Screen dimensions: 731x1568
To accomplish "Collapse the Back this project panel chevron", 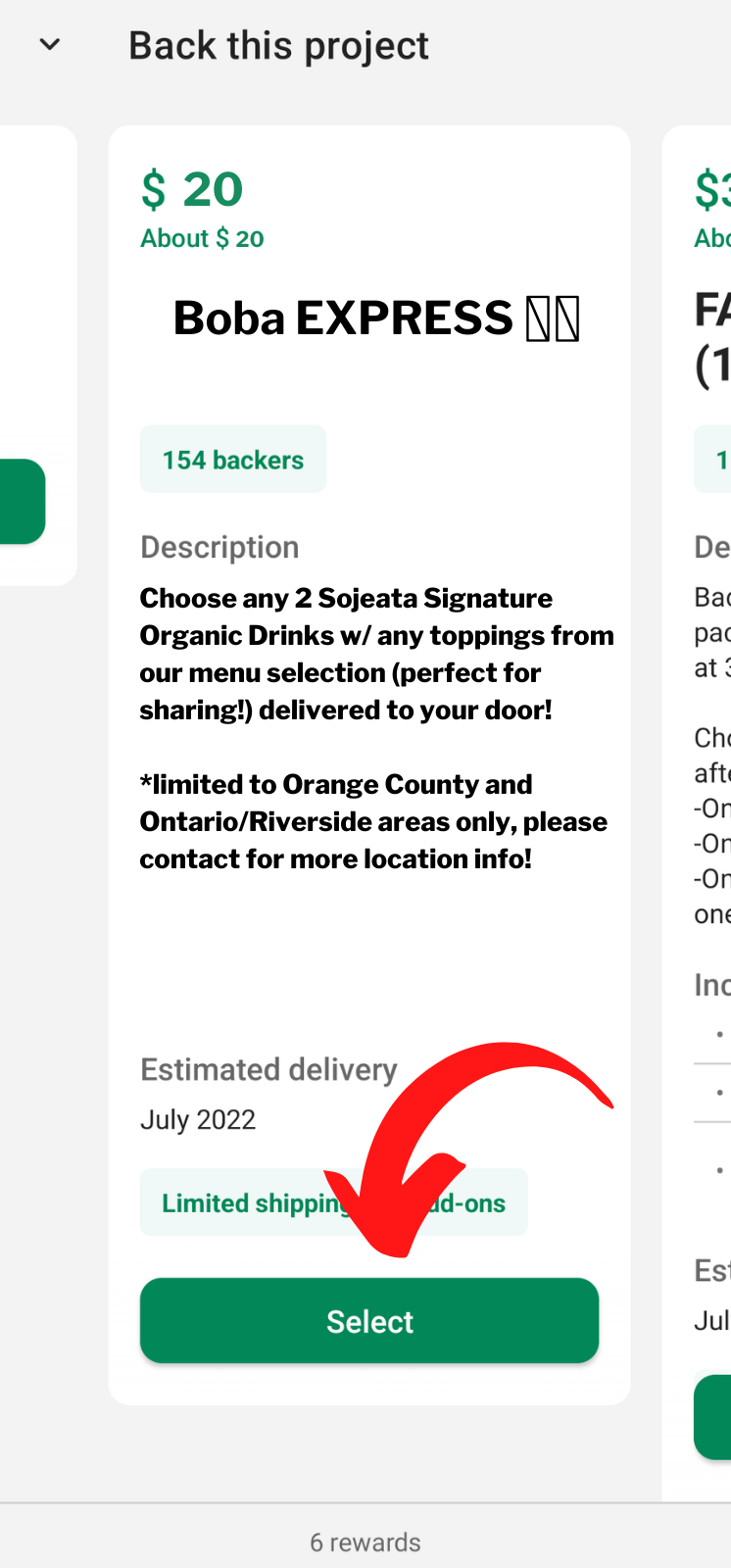I will tap(50, 45).
